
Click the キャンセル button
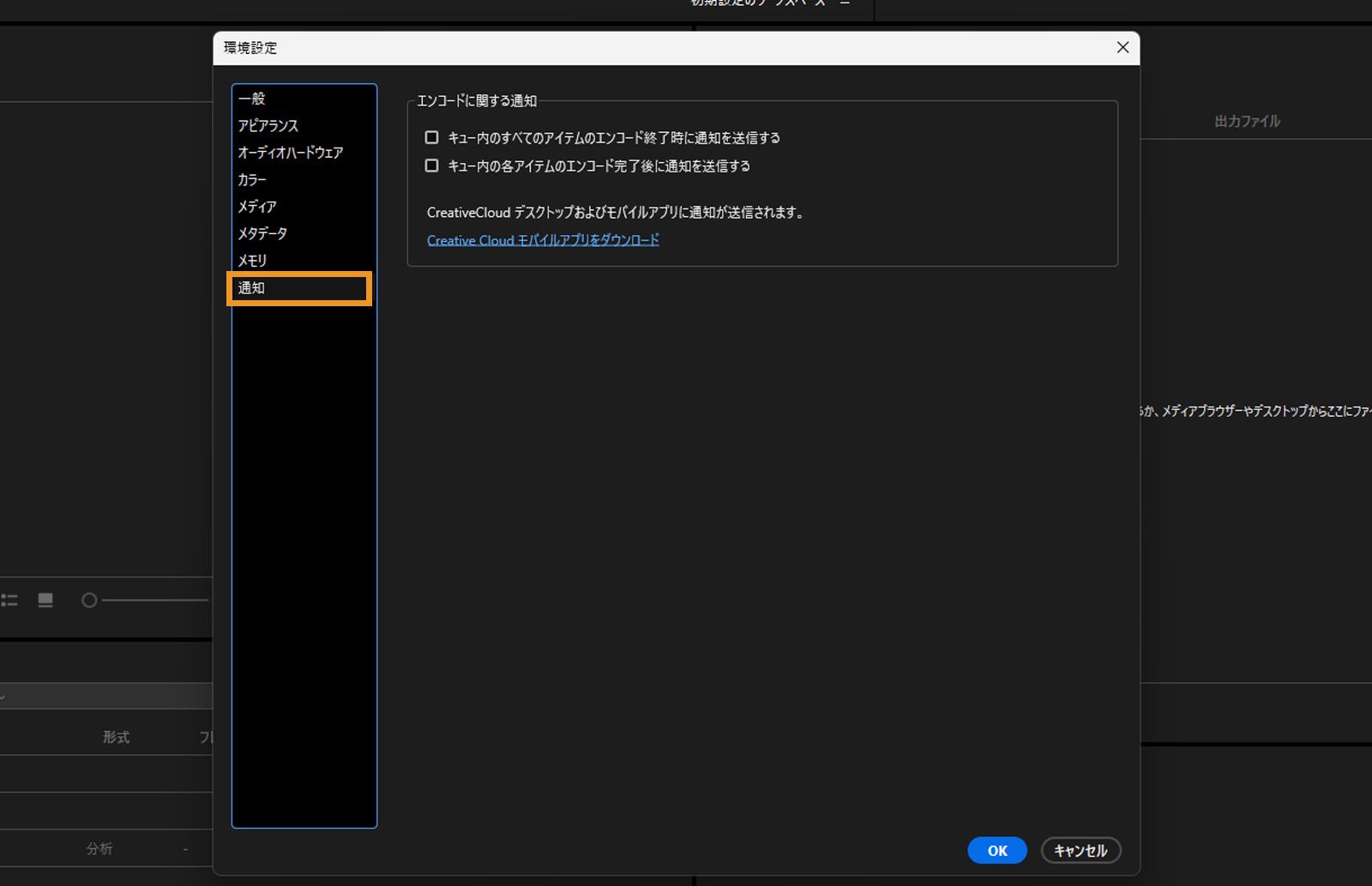(x=1080, y=850)
